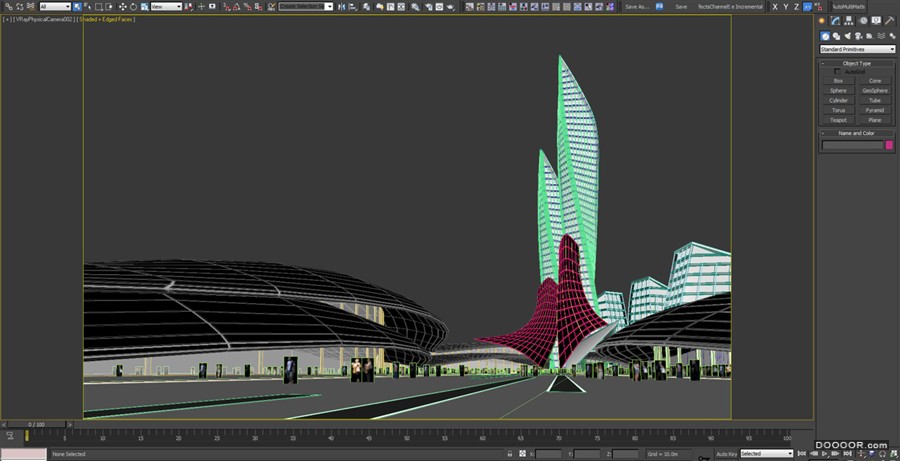Restrict transform to X axis

tap(775, 7)
